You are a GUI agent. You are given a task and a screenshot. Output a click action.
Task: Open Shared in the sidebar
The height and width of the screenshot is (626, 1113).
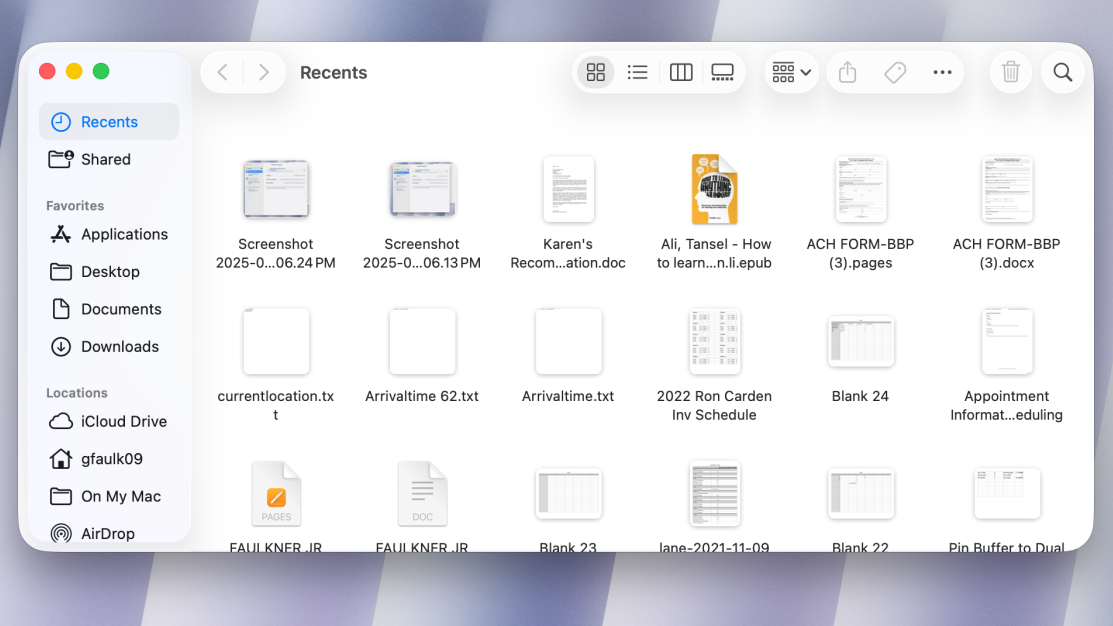(109, 159)
